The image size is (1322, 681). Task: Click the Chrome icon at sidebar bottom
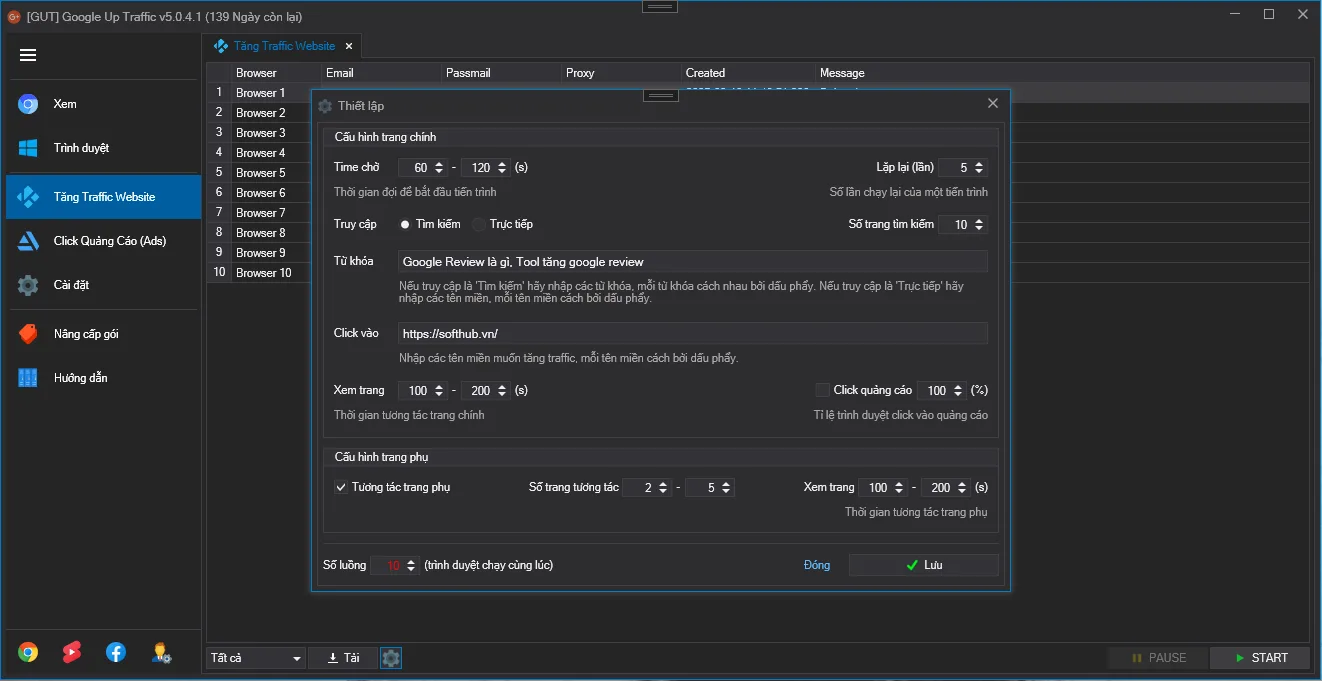tap(28, 653)
